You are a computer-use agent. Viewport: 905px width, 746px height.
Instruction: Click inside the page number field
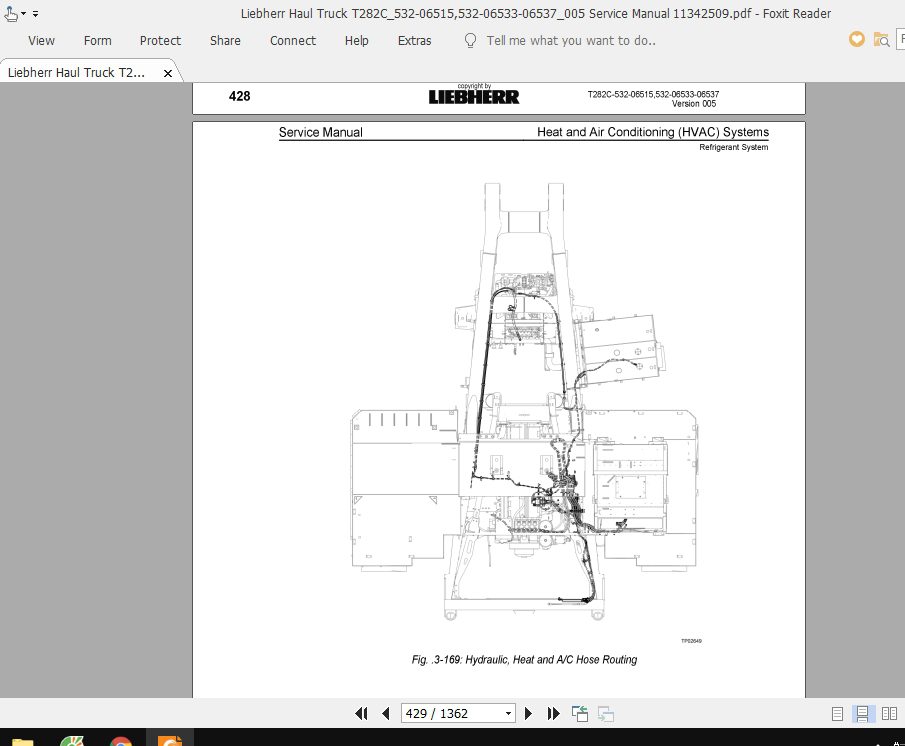coord(450,713)
